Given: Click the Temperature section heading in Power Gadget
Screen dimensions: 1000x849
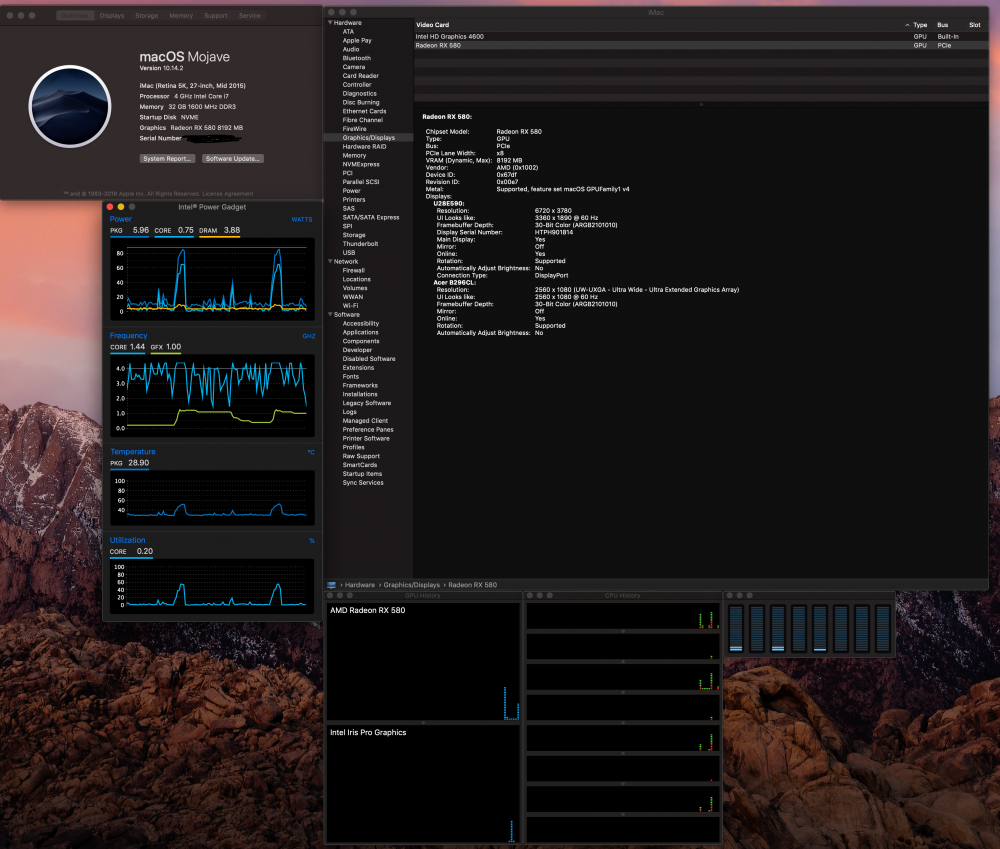Looking at the screenshot, I should click(133, 452).
